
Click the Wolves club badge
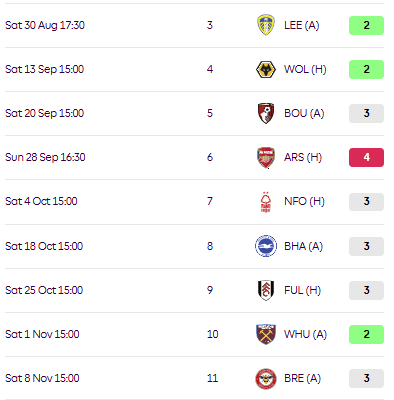(x=266, y=69)
